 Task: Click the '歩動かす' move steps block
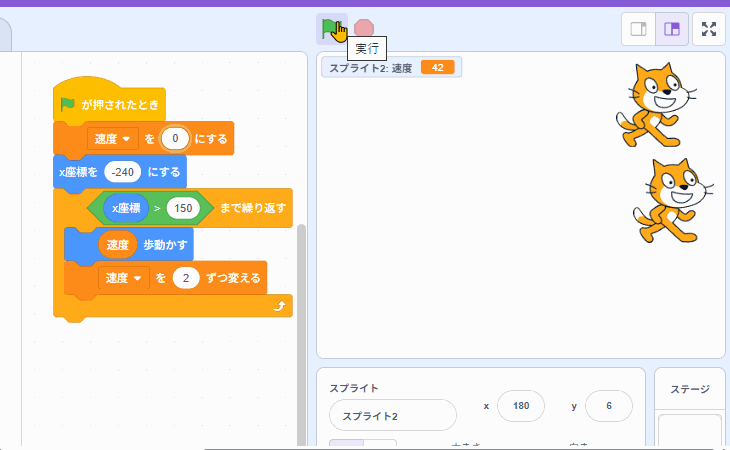165,244
